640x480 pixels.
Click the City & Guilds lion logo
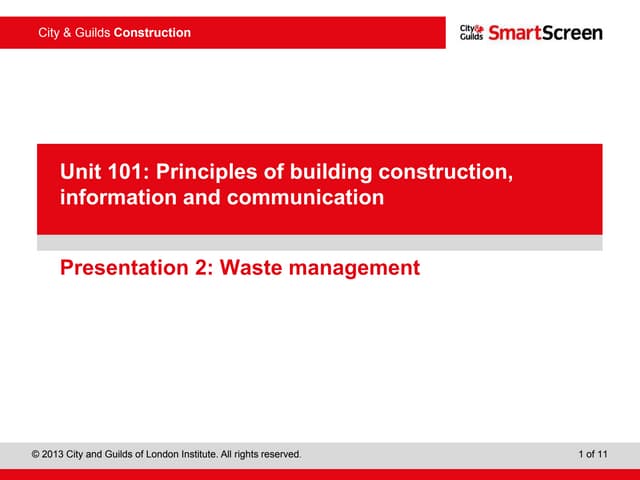coord(471,32)
